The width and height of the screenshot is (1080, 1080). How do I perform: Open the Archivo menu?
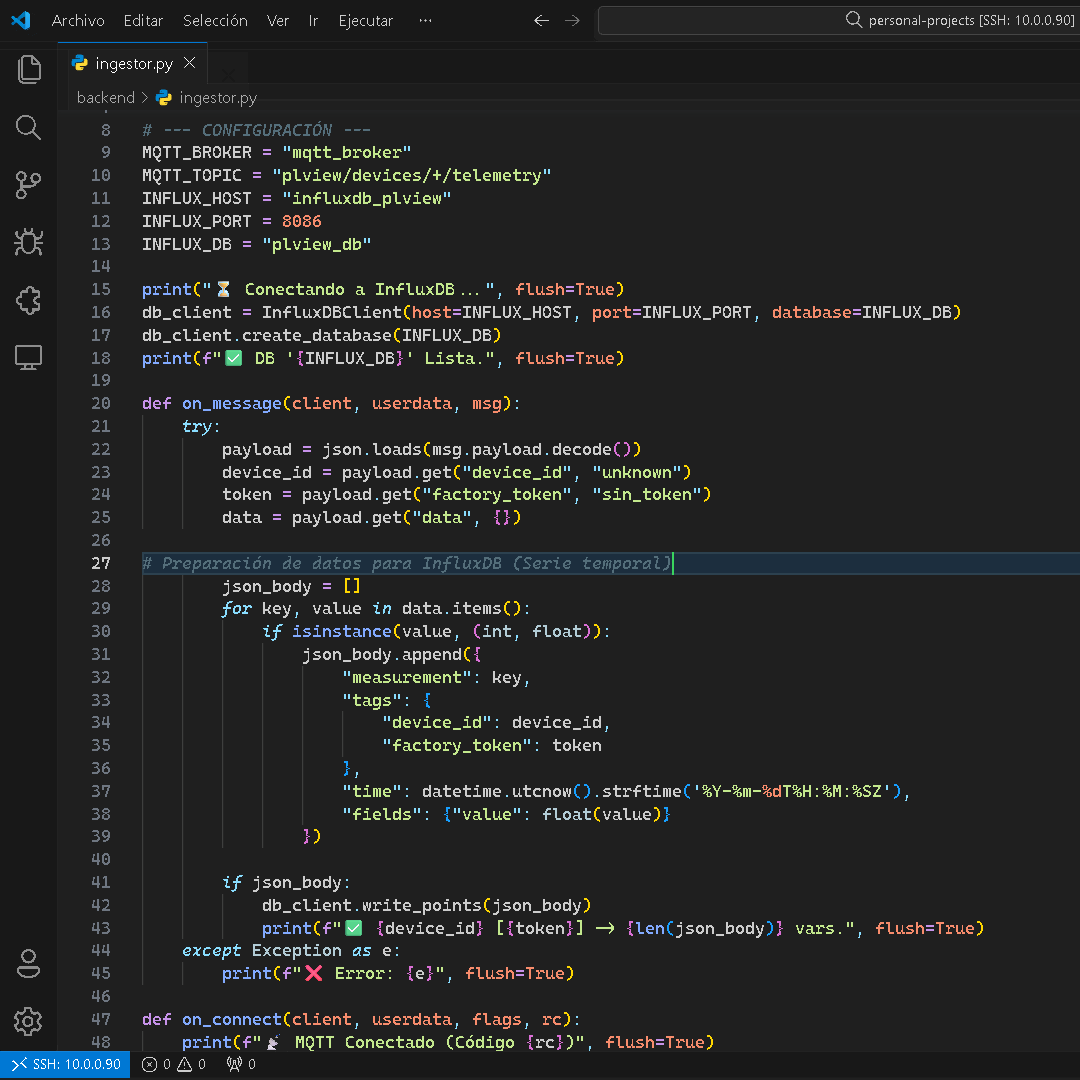78,20
